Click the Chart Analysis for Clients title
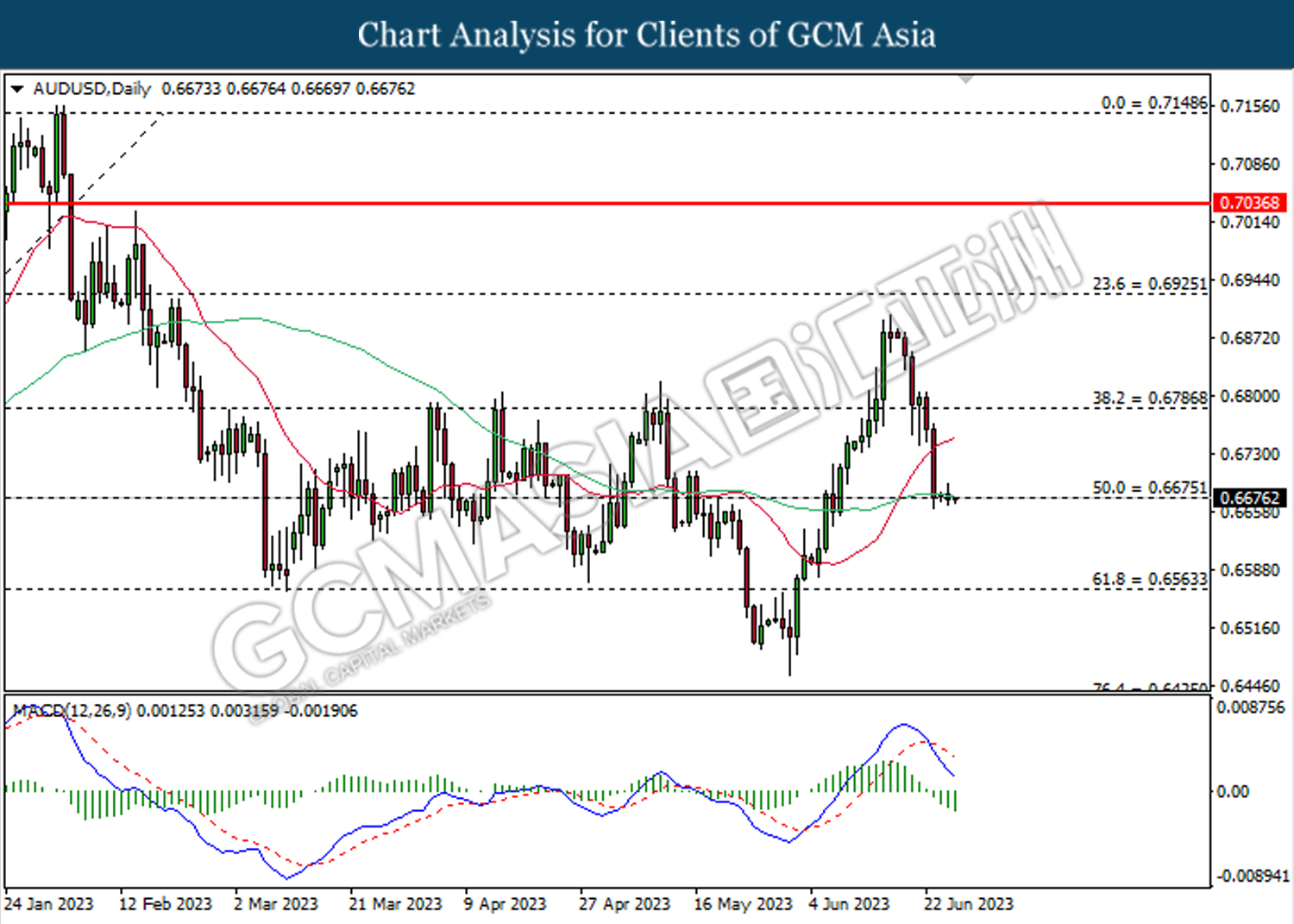This screenshot has height=924, width=1294. click(647, 35)
